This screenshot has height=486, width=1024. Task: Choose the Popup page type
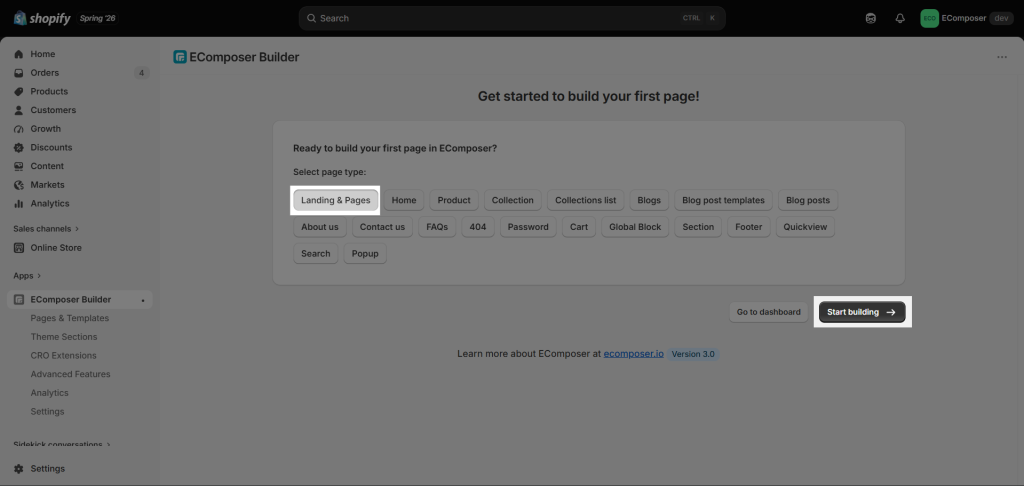(x=365, y=253)
